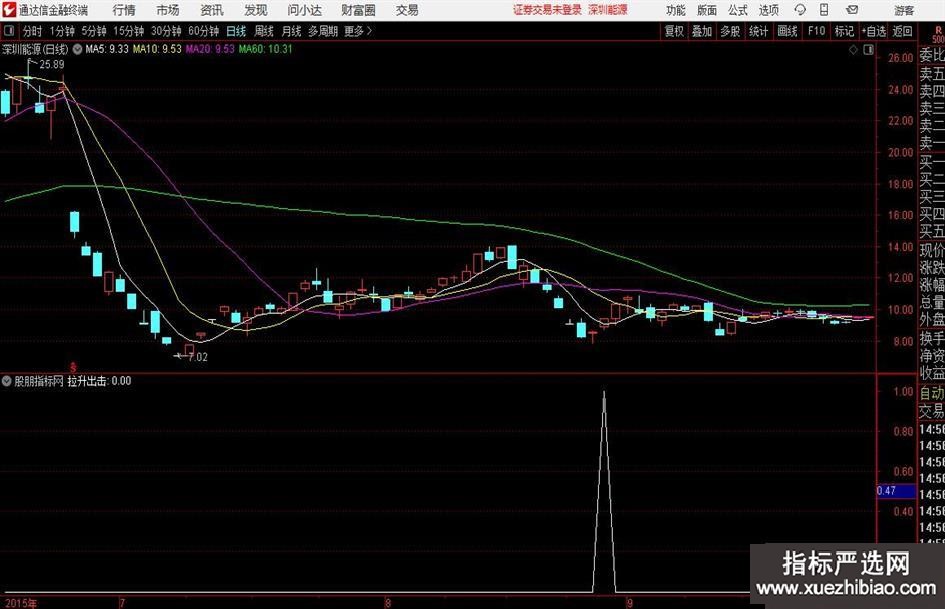Click the 返回 back button
This screenshot has height=609, width=945.
point(902,31)
